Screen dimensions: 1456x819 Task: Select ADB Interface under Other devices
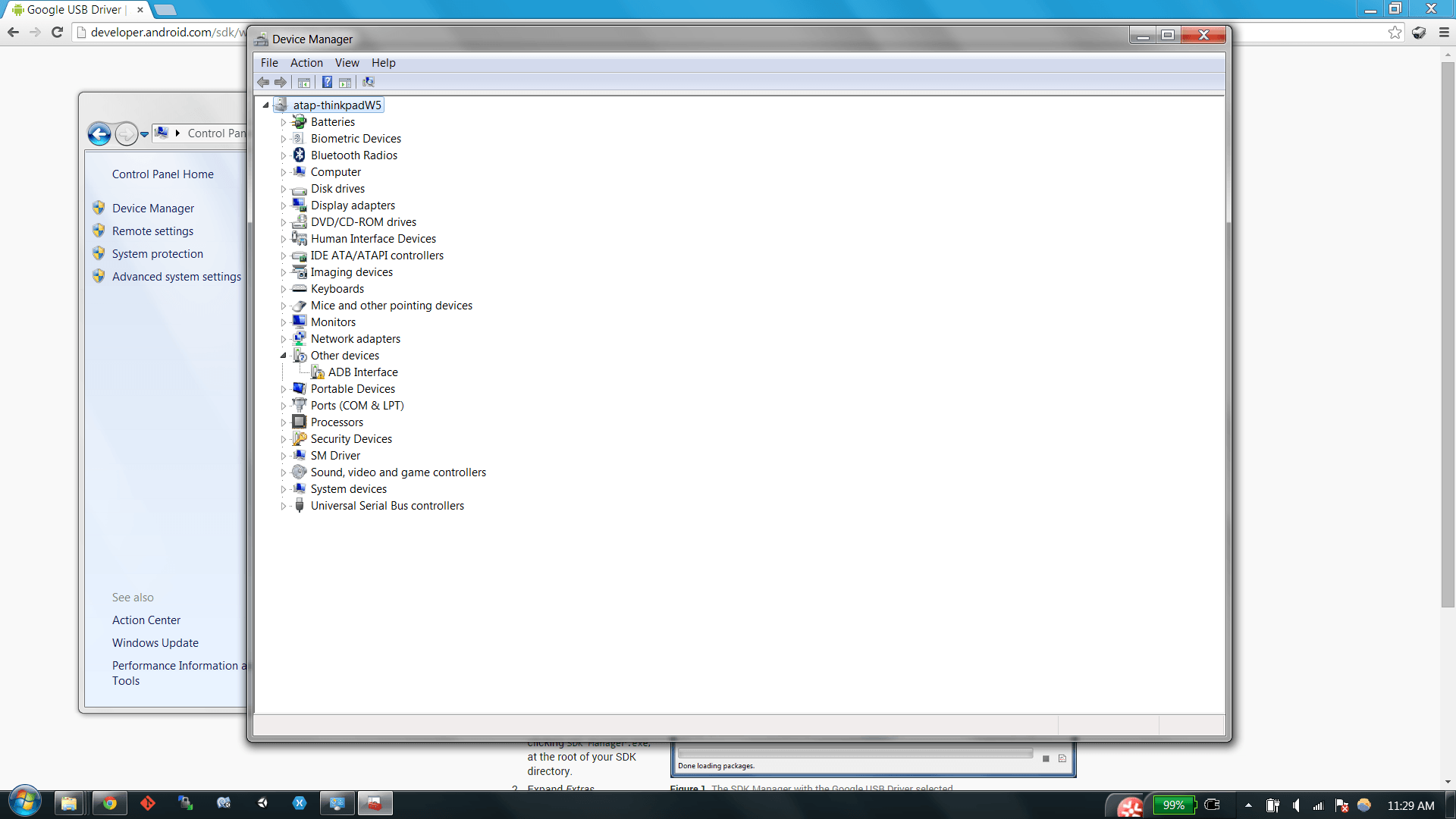point(362,371)
